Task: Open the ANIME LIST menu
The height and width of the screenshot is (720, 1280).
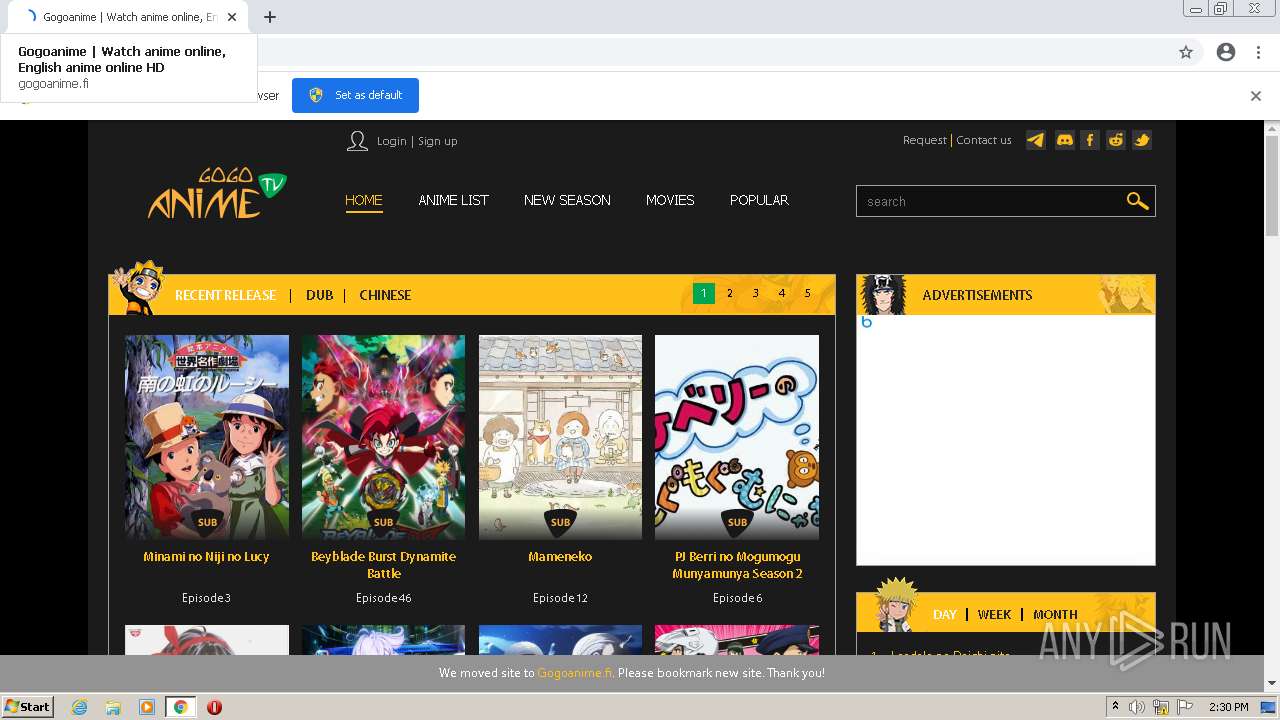Action: 453,200
